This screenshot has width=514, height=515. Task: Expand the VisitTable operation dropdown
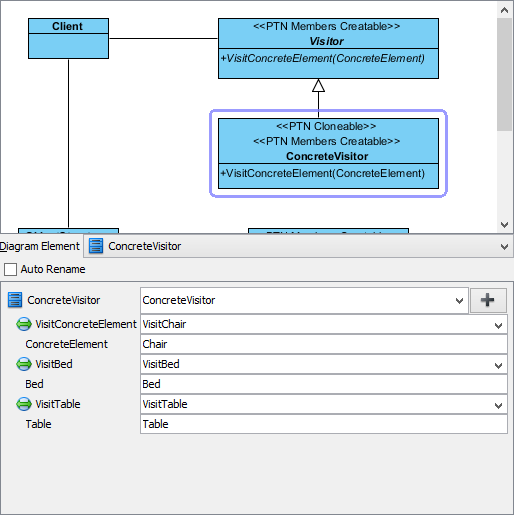498,405
